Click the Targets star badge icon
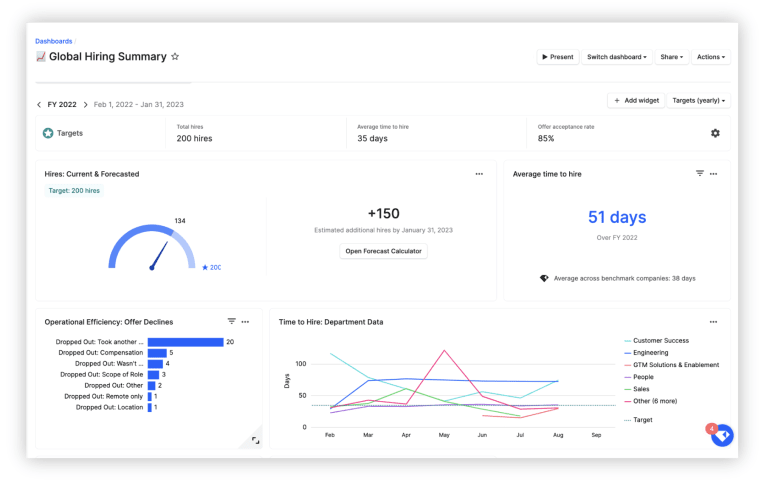The height and width of the screenshot is (480, 767). [48, 133]
